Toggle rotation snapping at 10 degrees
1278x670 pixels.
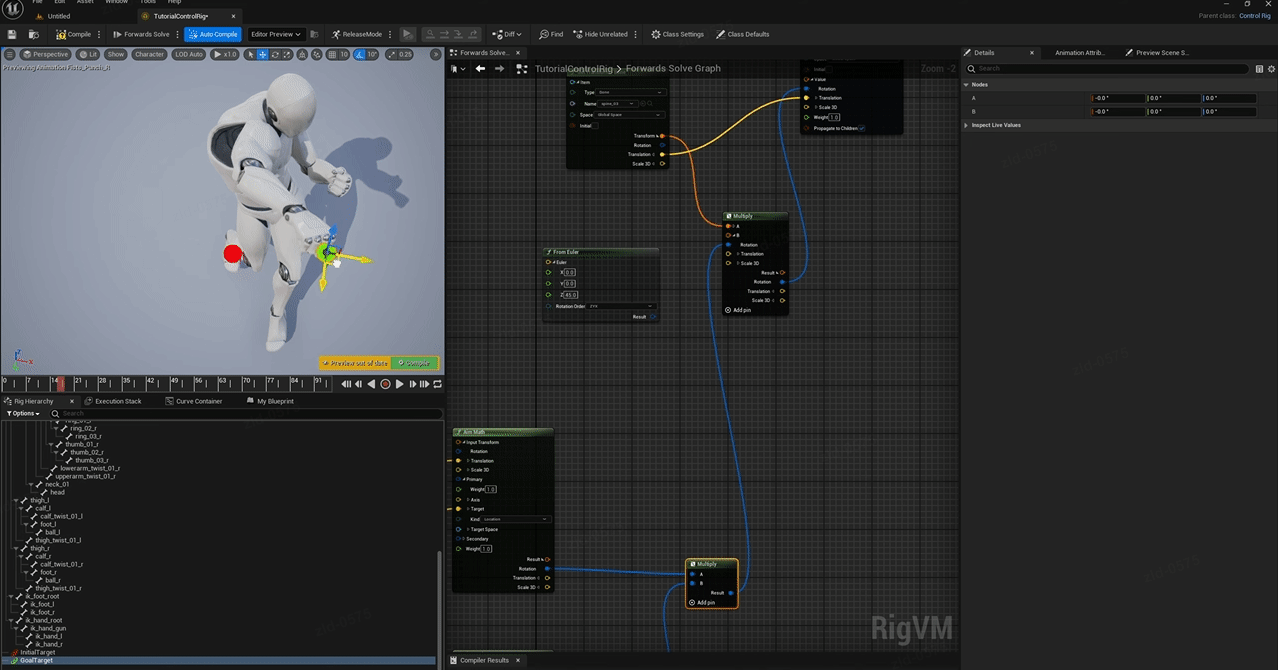(359, 54)
